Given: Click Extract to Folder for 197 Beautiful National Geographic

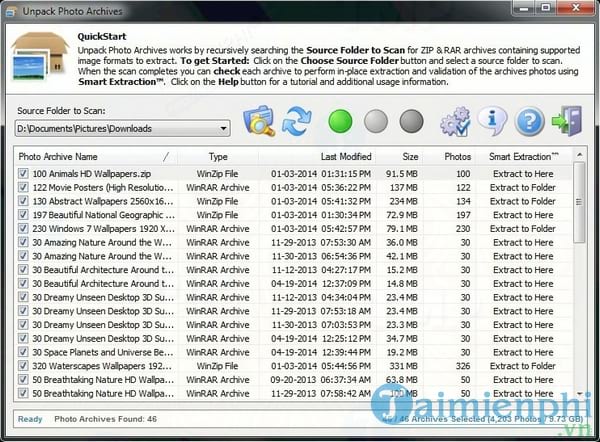Looking at the screenshot, I should [522, 215].
